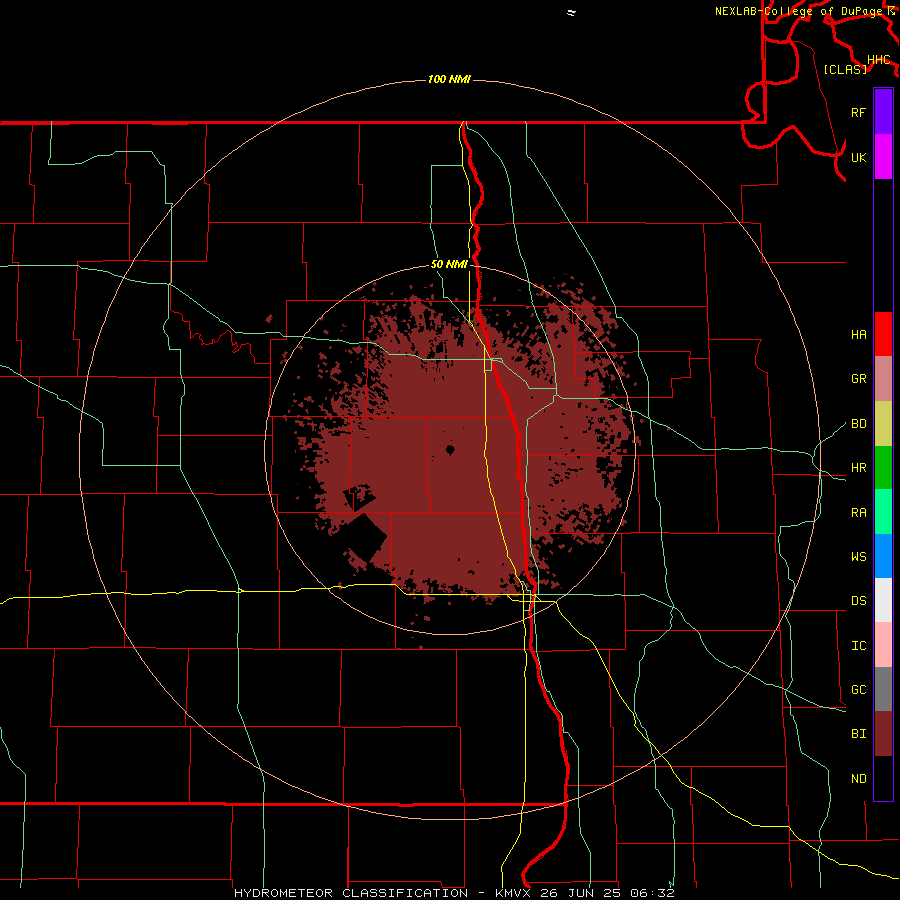Click the GR legend color swatch

[x=883, y=378]
